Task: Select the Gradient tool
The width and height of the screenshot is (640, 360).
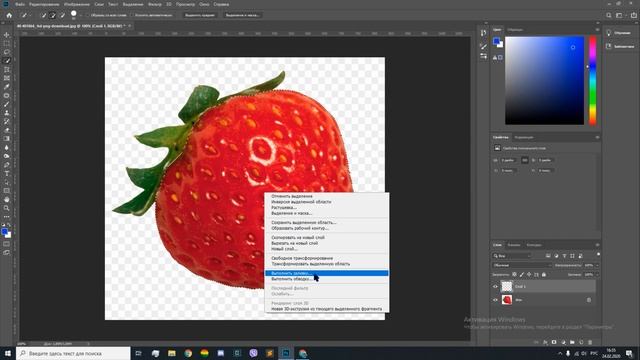Action: (x=7, y=139)
